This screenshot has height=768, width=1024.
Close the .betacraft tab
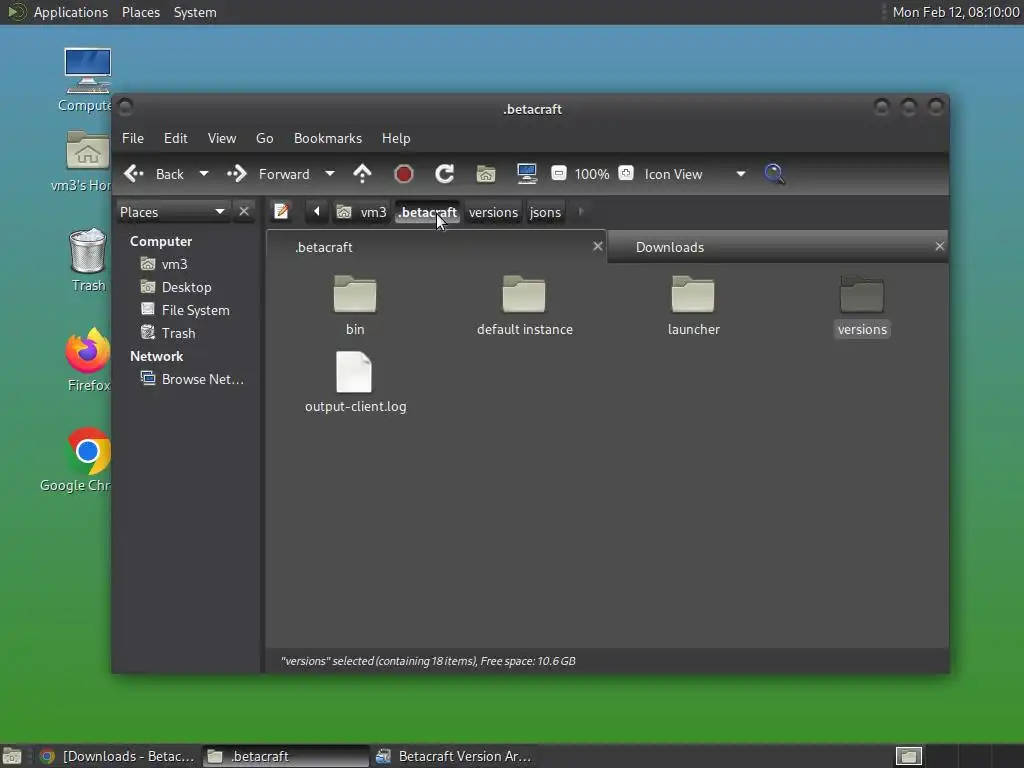pos(598,246)
